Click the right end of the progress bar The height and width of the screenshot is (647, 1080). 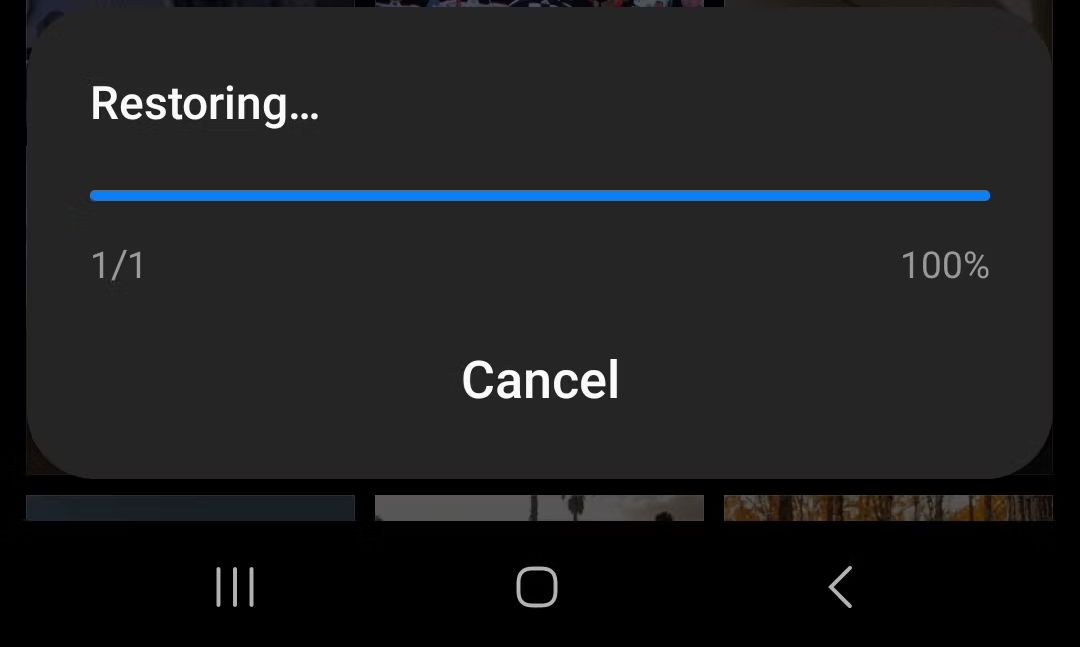click(985, 196)
